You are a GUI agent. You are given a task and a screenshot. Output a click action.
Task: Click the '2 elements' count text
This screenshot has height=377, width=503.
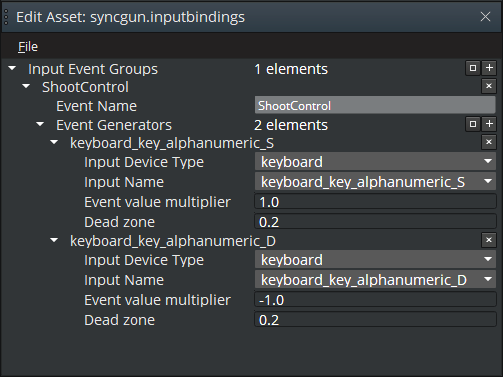point(291,125)
